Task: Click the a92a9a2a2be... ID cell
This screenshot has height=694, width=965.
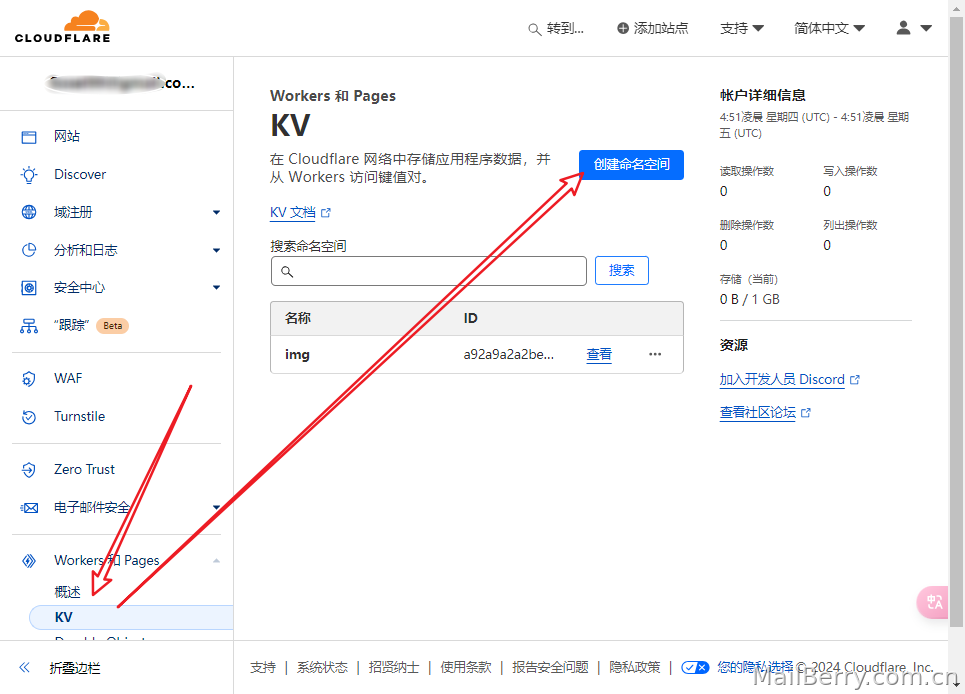Action: [x=508, y=354]
